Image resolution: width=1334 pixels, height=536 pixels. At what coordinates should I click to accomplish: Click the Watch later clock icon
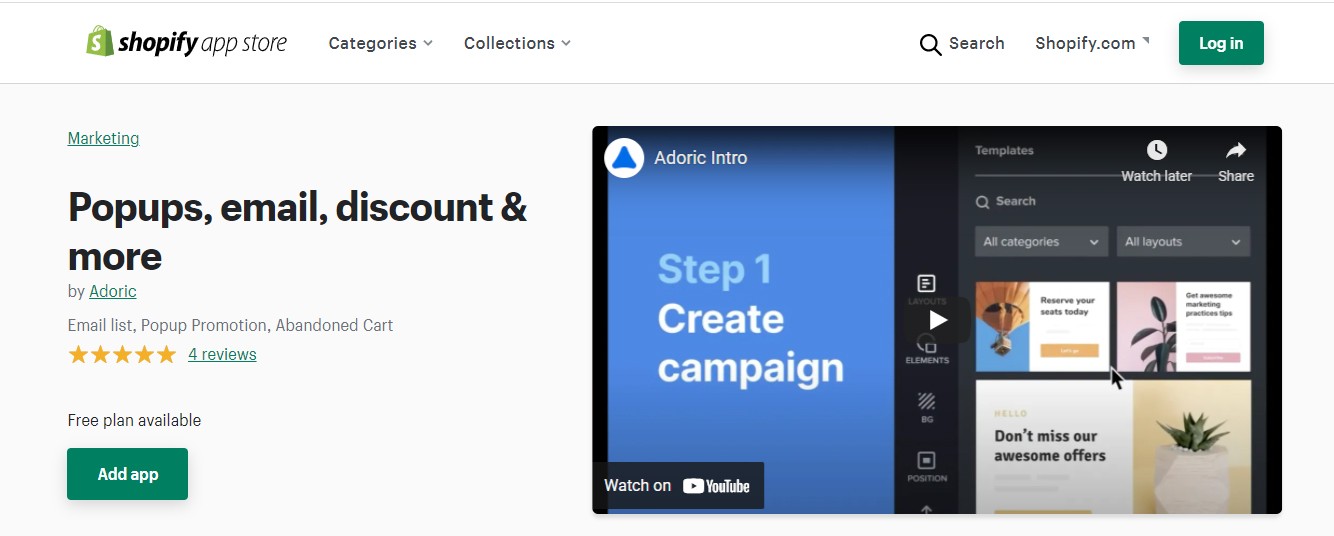pos(1157,150)
